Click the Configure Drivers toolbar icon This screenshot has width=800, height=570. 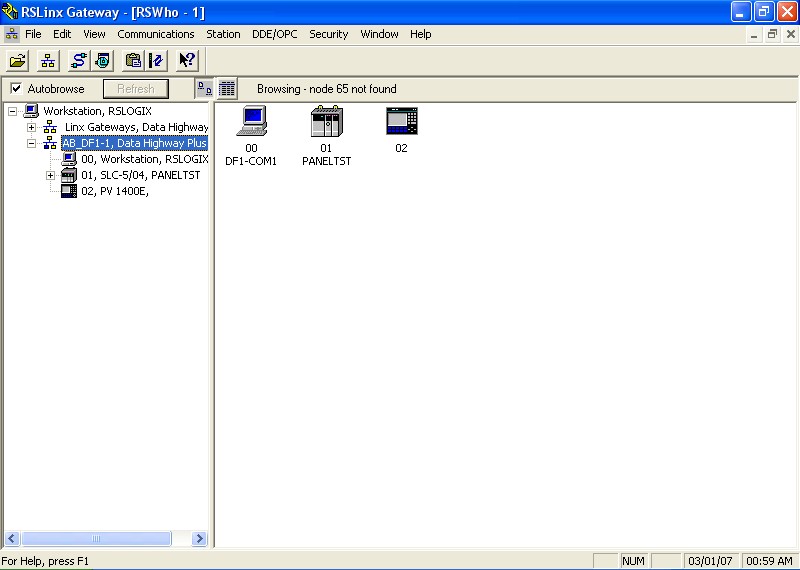click(x=79, y=61)
